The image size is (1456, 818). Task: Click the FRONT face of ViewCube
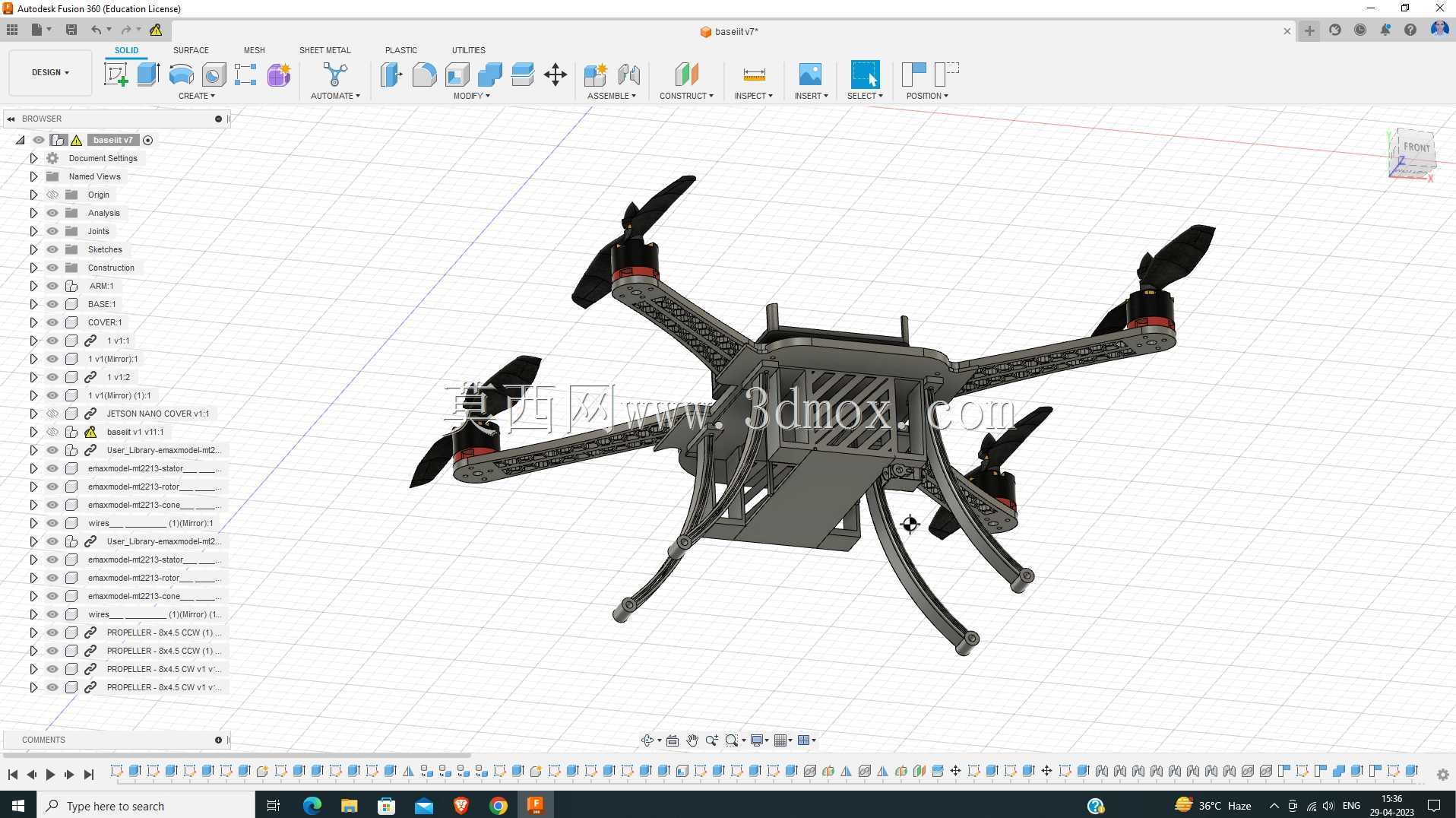[1416, 147]
